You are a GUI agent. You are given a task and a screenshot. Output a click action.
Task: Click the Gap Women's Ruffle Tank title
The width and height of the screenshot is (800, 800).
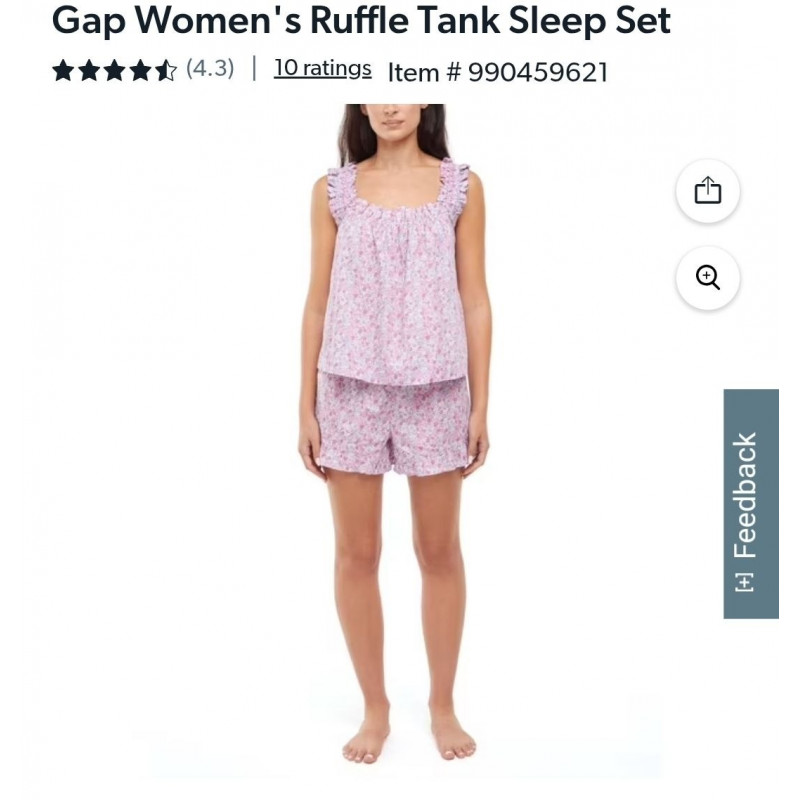361,20
